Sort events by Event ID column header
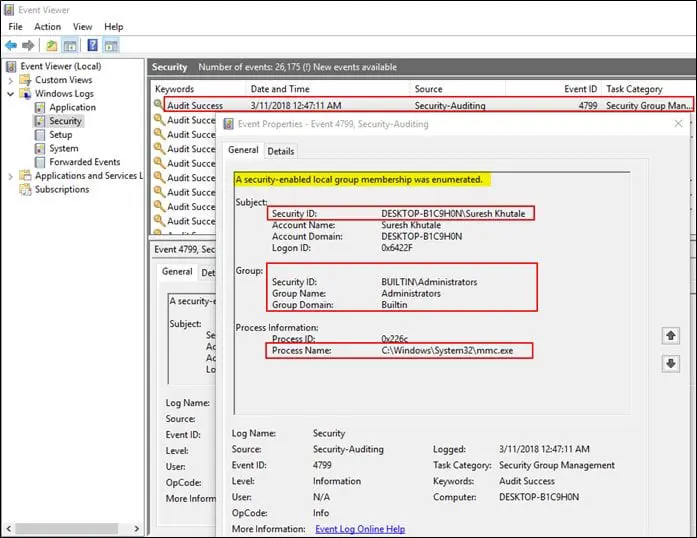The image size is (697, 538). pyautogui.click(x=580, y=89)
